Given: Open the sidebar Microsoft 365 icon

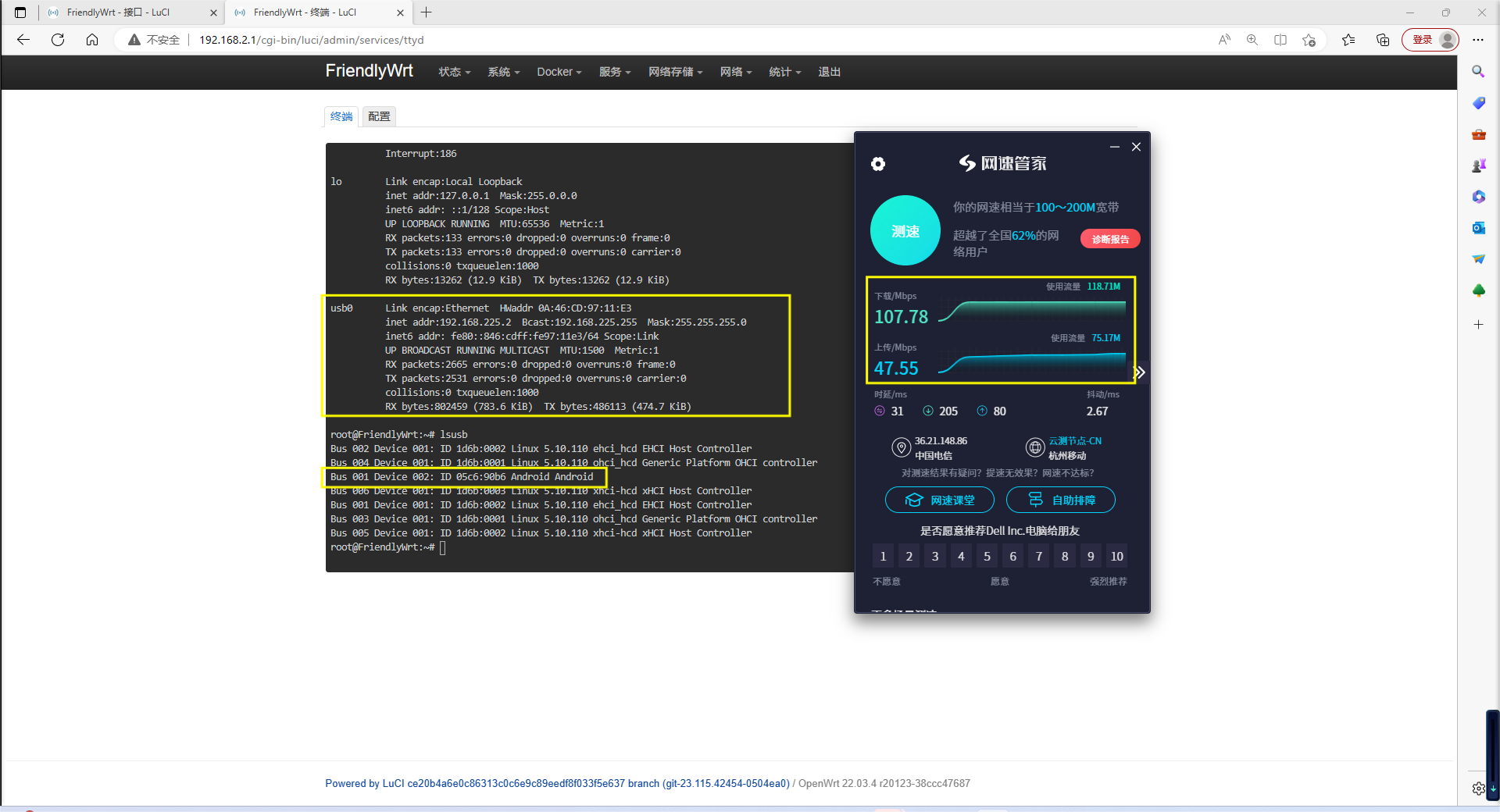Looking at the screenshot, I should click(x=1478, y=197).
